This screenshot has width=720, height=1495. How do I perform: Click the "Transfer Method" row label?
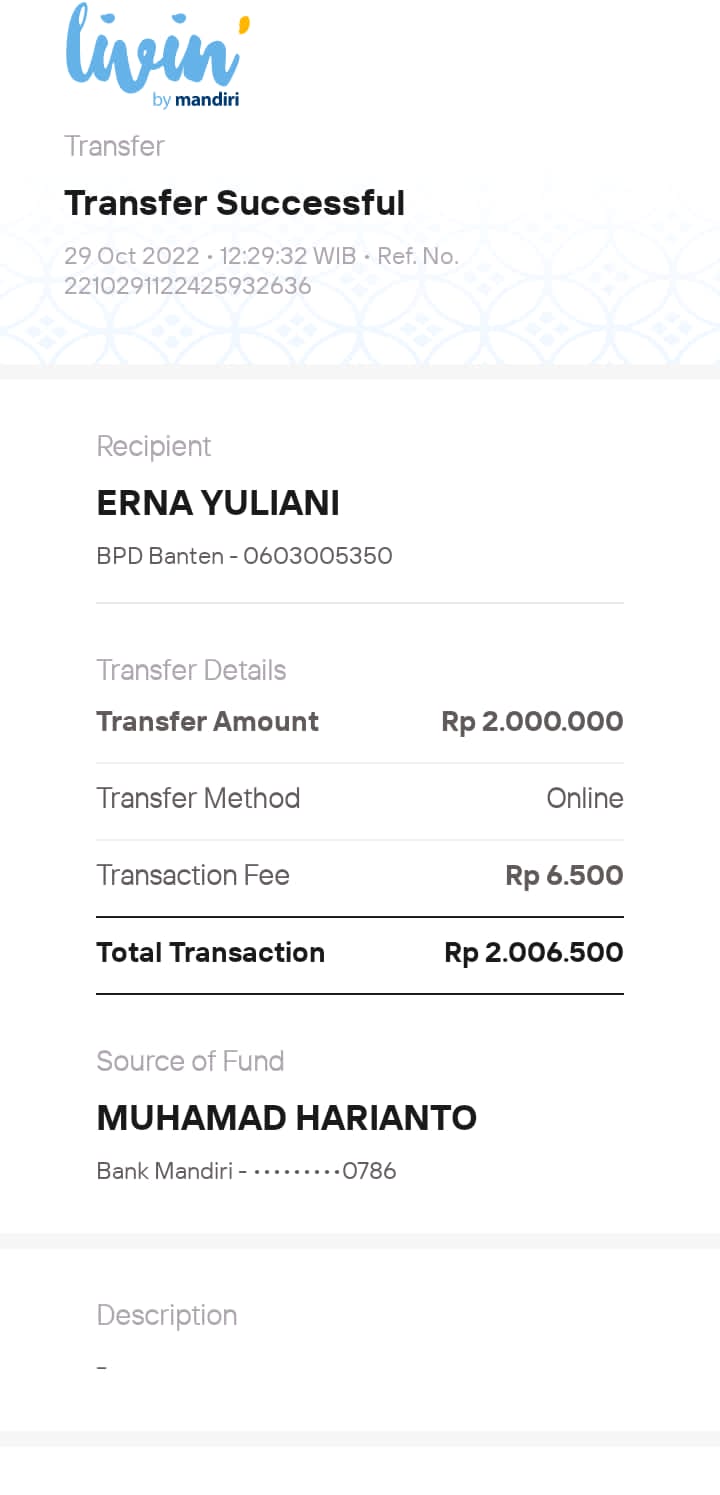pyautogui.click(x=198, y=798)
